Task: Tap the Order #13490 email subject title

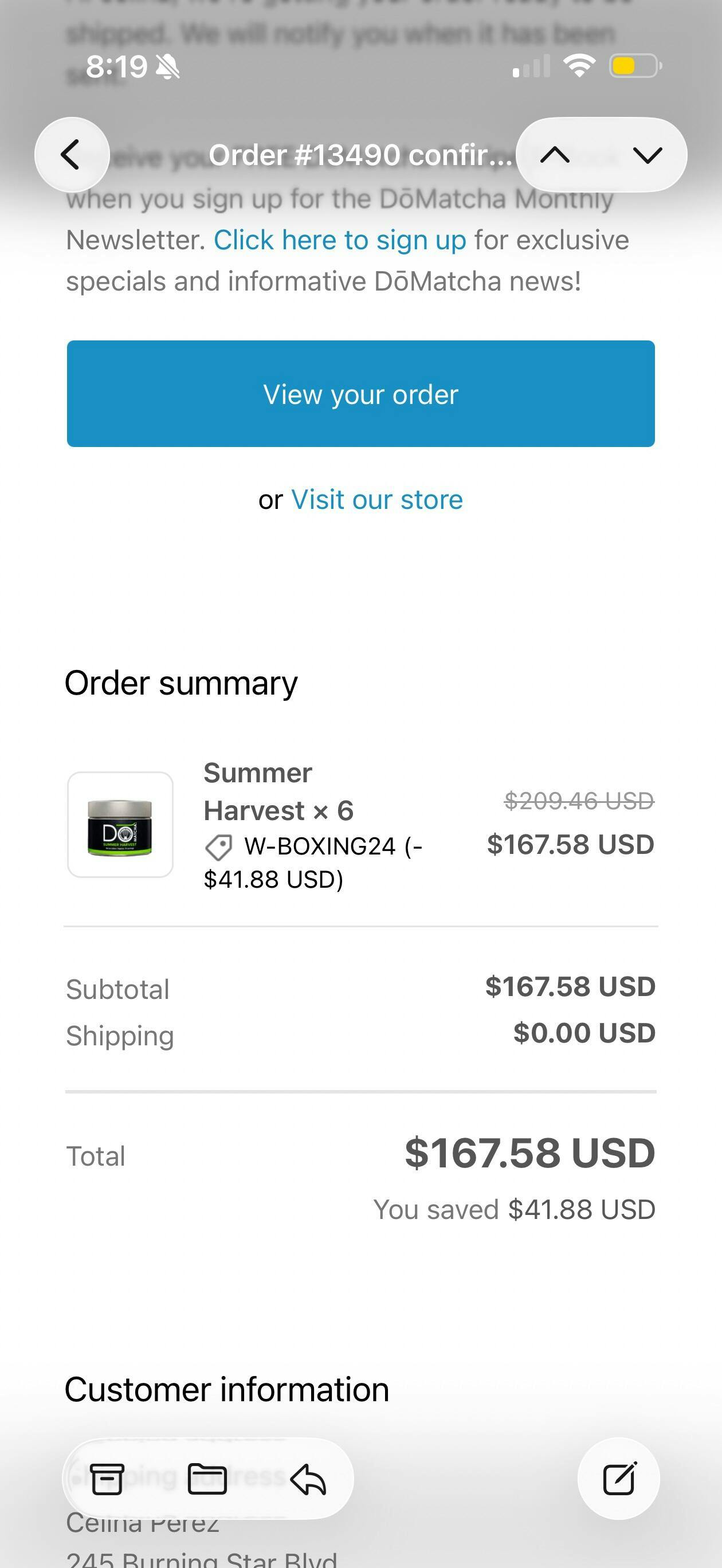Action: click(x=360, y=155)
